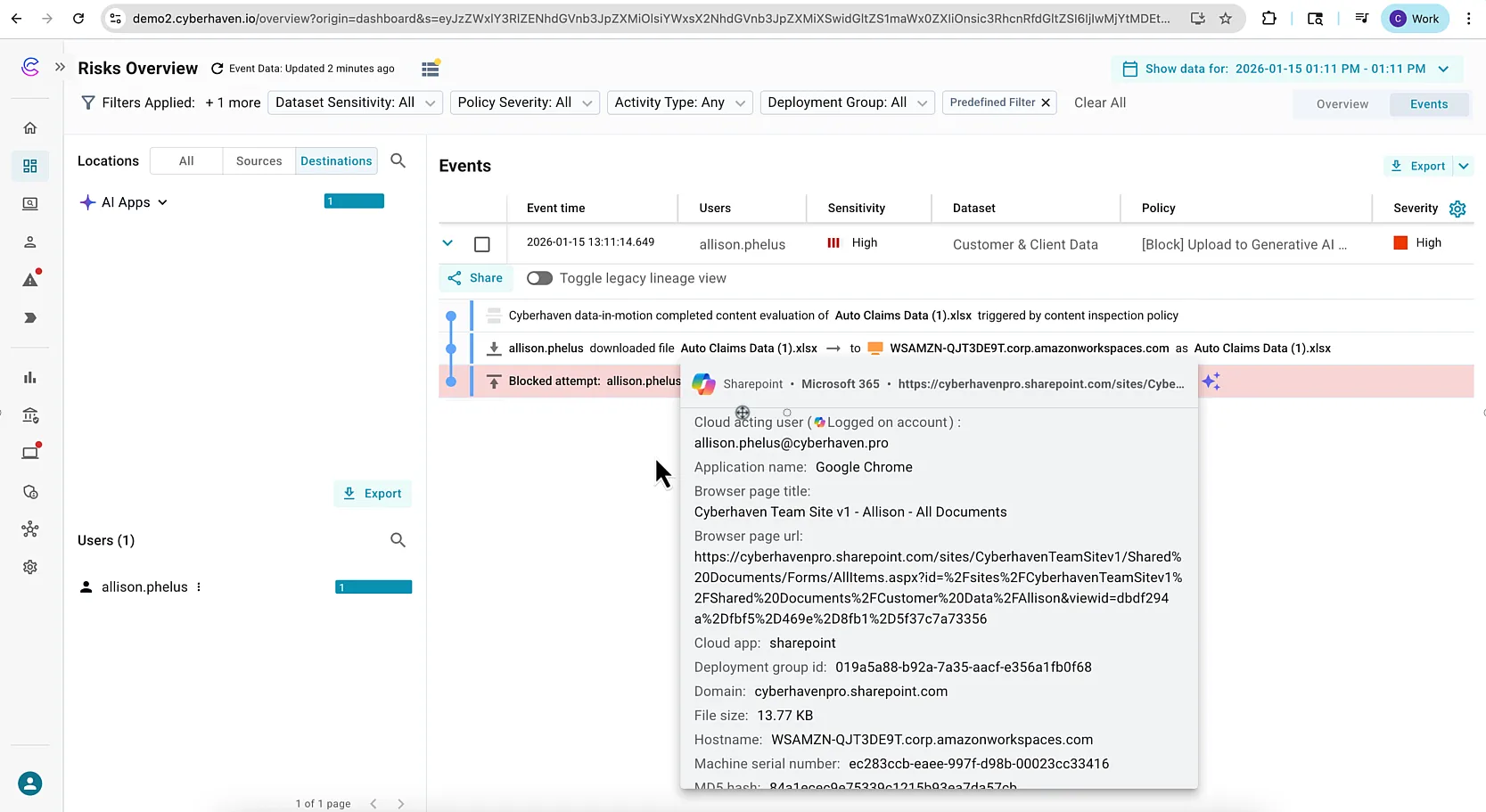
Task: Click allison.phelus count bar
Action: click(374, 587)
